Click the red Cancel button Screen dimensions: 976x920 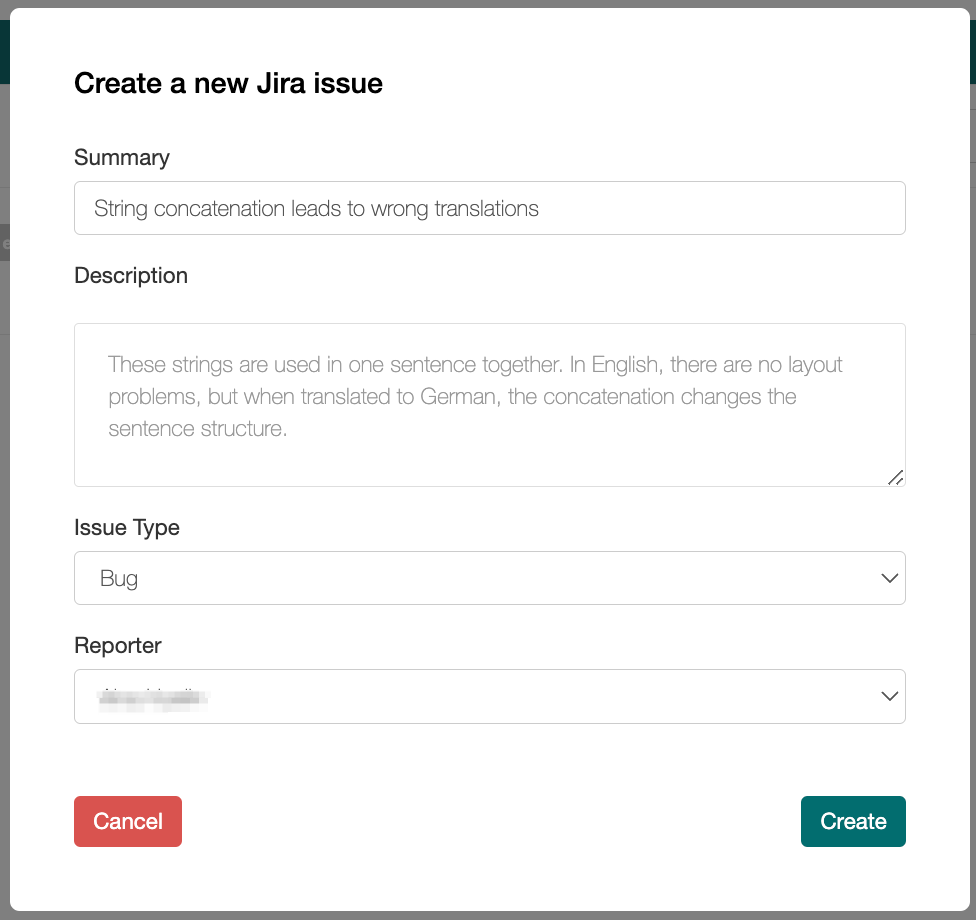click(128, 821)
